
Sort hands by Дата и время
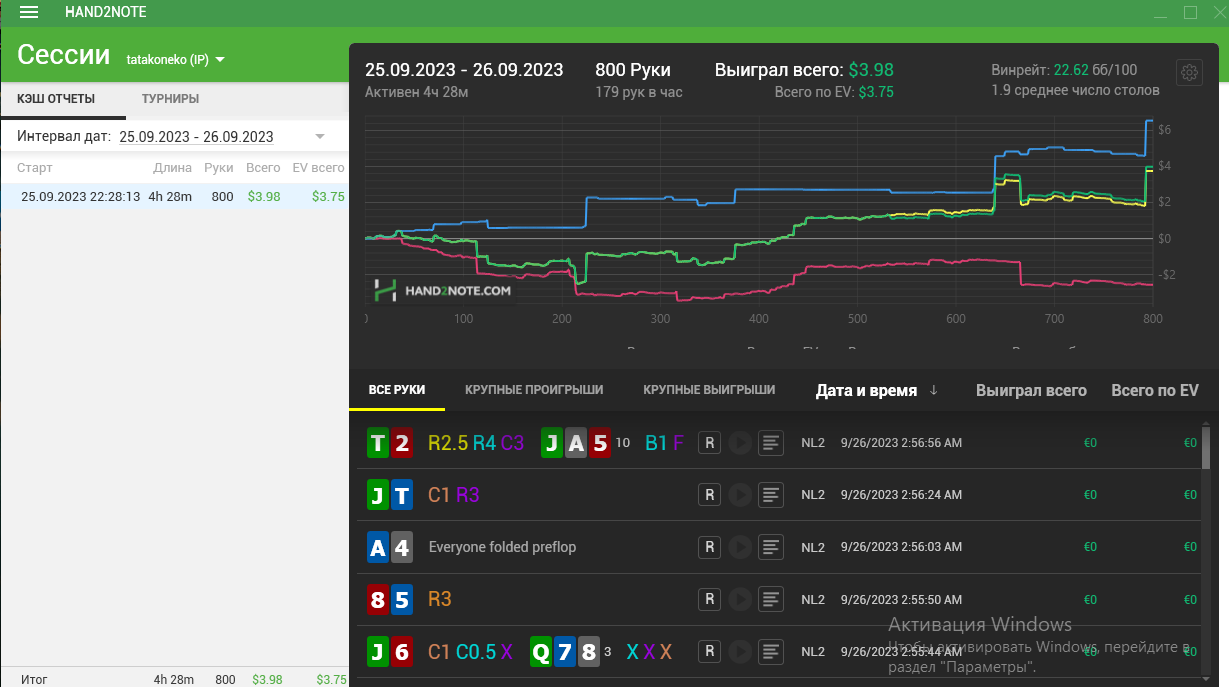tap(877, 391)
